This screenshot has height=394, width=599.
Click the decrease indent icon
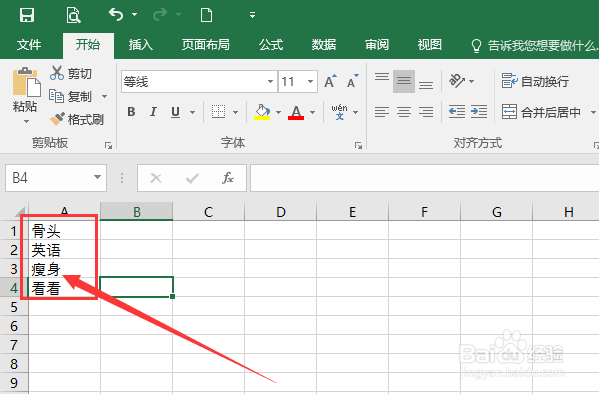click(457, 112)
